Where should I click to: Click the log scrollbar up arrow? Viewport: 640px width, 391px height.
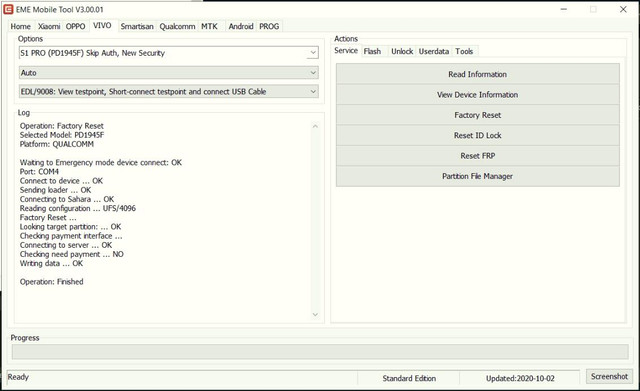coord(315,126)
